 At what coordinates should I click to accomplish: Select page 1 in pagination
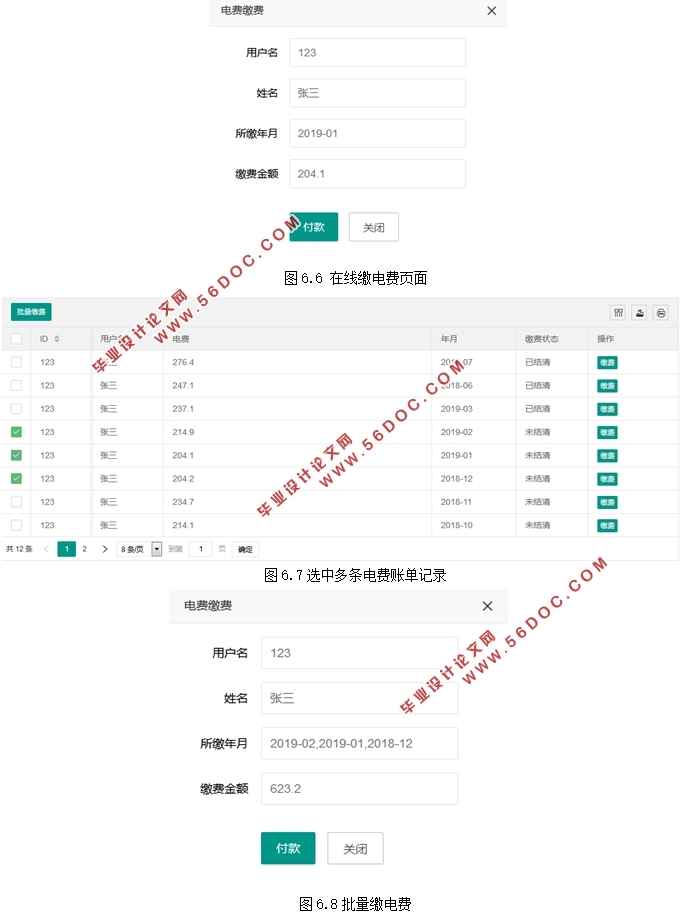coord(67,549)
